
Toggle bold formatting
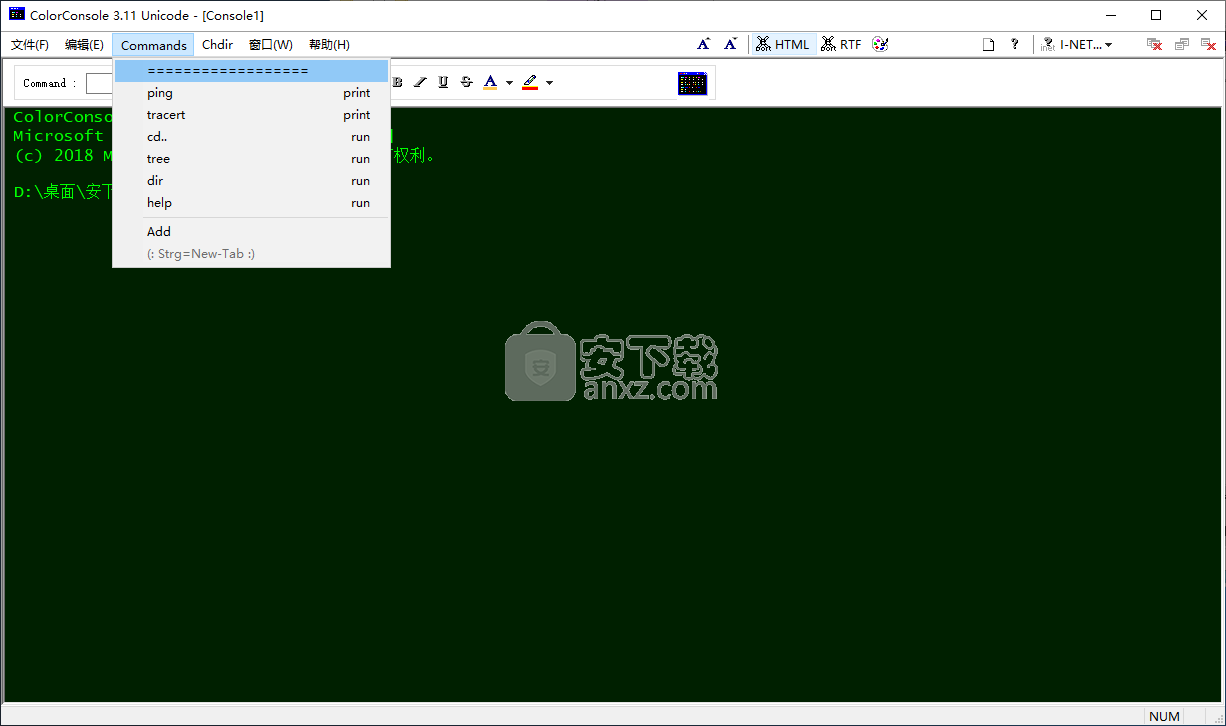tap(397, 82)
